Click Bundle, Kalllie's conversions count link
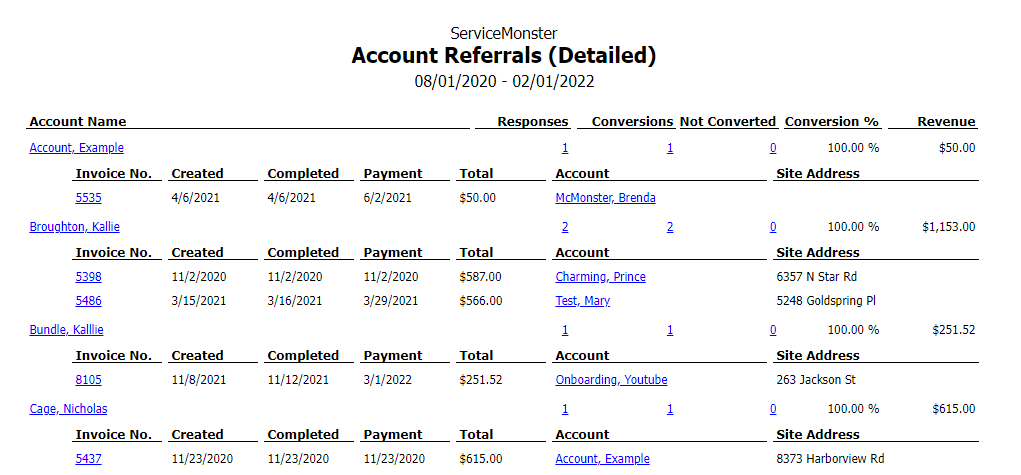This screenshot has width=1021, height=475. click(670, 330)
